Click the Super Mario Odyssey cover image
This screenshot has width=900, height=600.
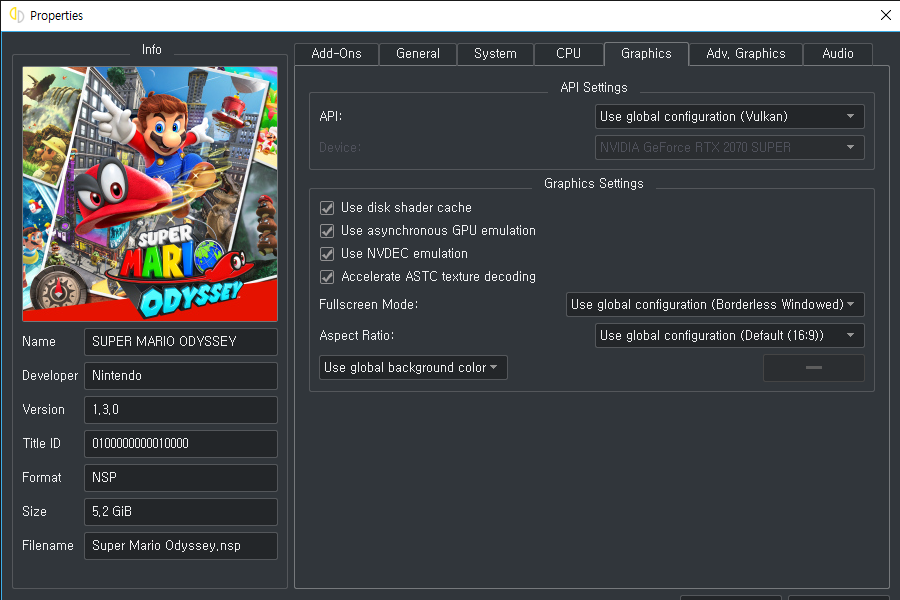coord(150,193)
